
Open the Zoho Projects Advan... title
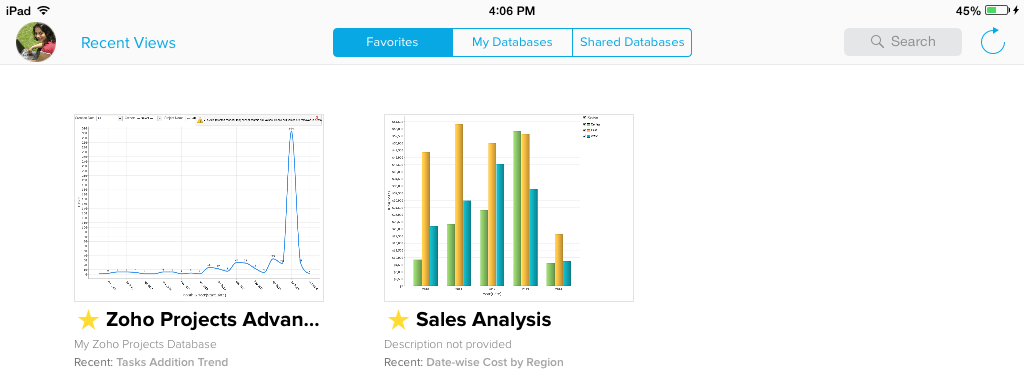point(213,319)
